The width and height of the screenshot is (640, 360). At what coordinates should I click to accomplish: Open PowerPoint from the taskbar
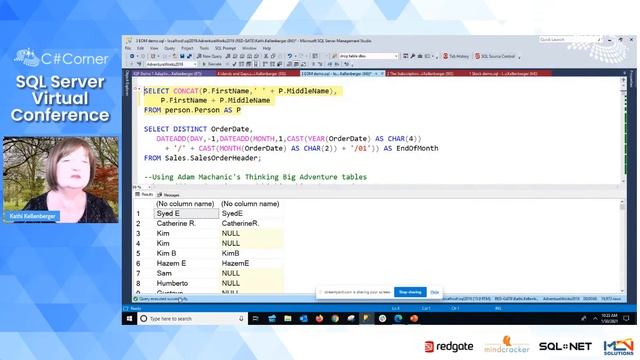414,318
